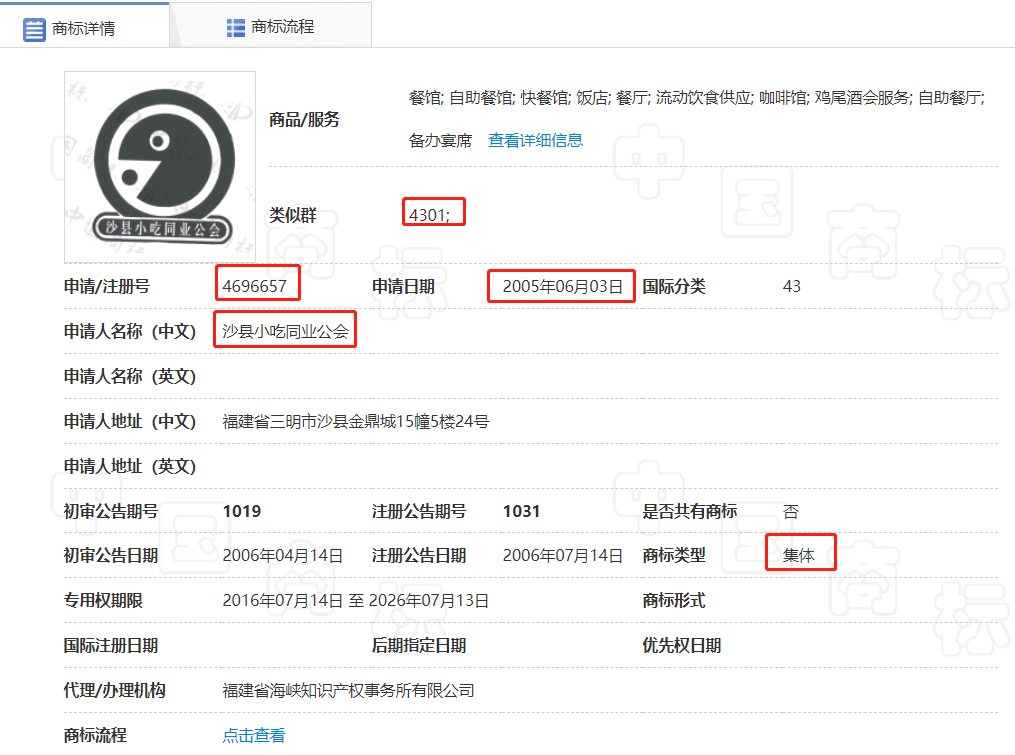
Task: Click the 申请人名称（中文） label
Action: click(x=129, y=332)
